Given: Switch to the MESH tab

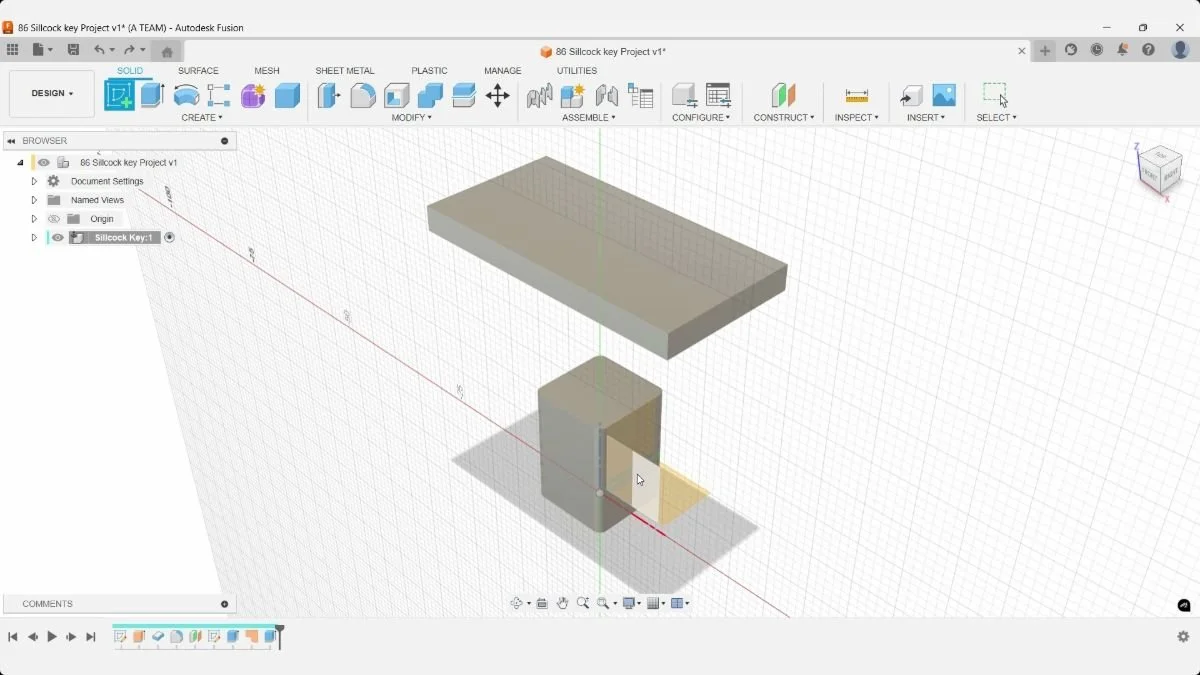Looking at the screenshot, I should [267, 71].
